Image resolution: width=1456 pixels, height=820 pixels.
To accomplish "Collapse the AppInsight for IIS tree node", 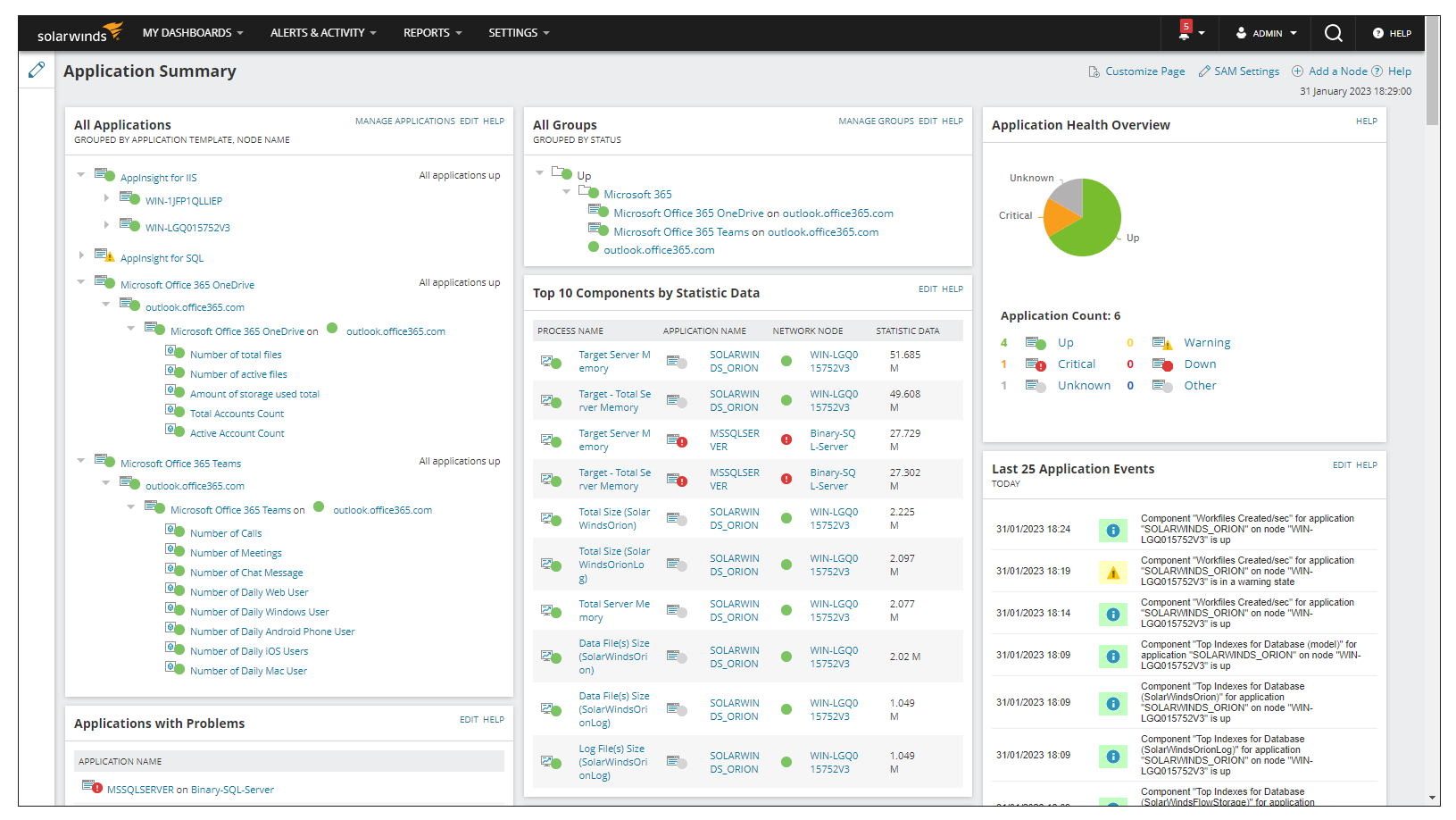I will pos(81,175).
